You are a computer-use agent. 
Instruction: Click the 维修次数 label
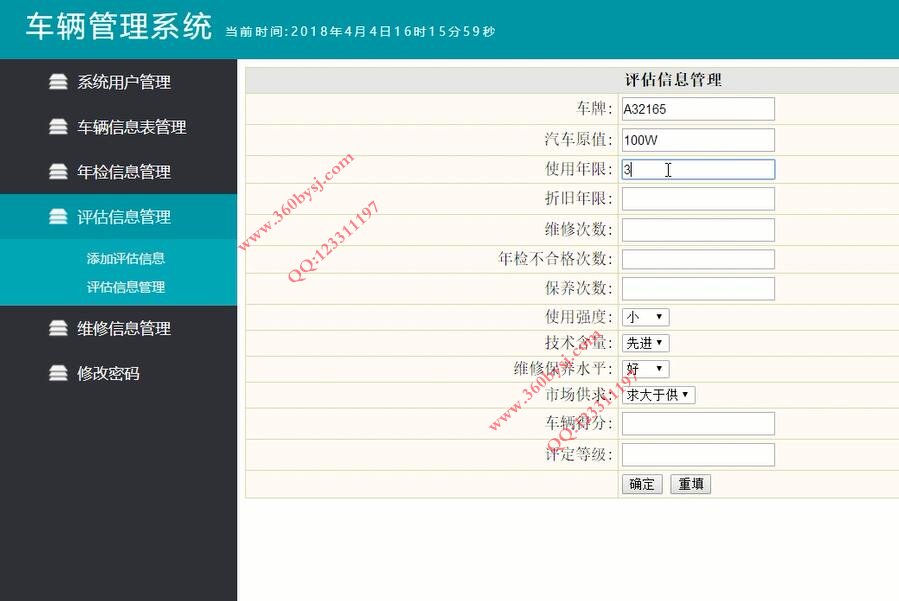tap(579, 229)
